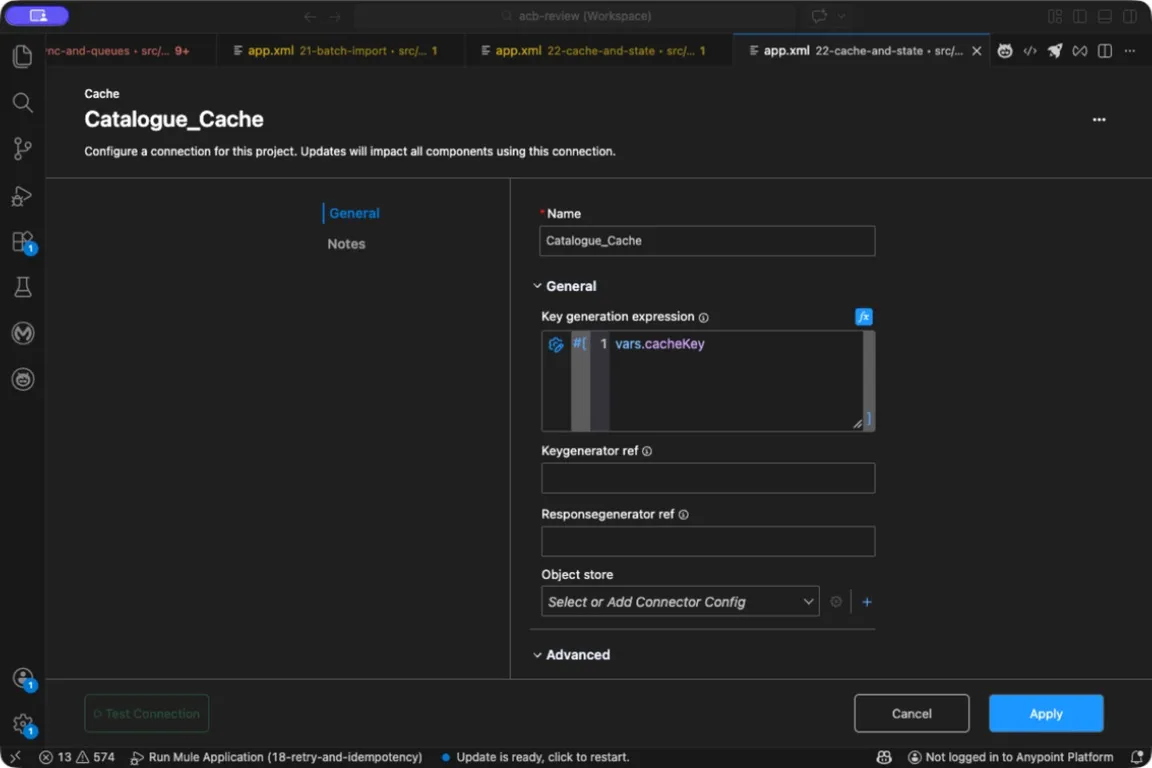Open the chat icon in title bar
1152x768 pixels.
[x=819, y=15]
